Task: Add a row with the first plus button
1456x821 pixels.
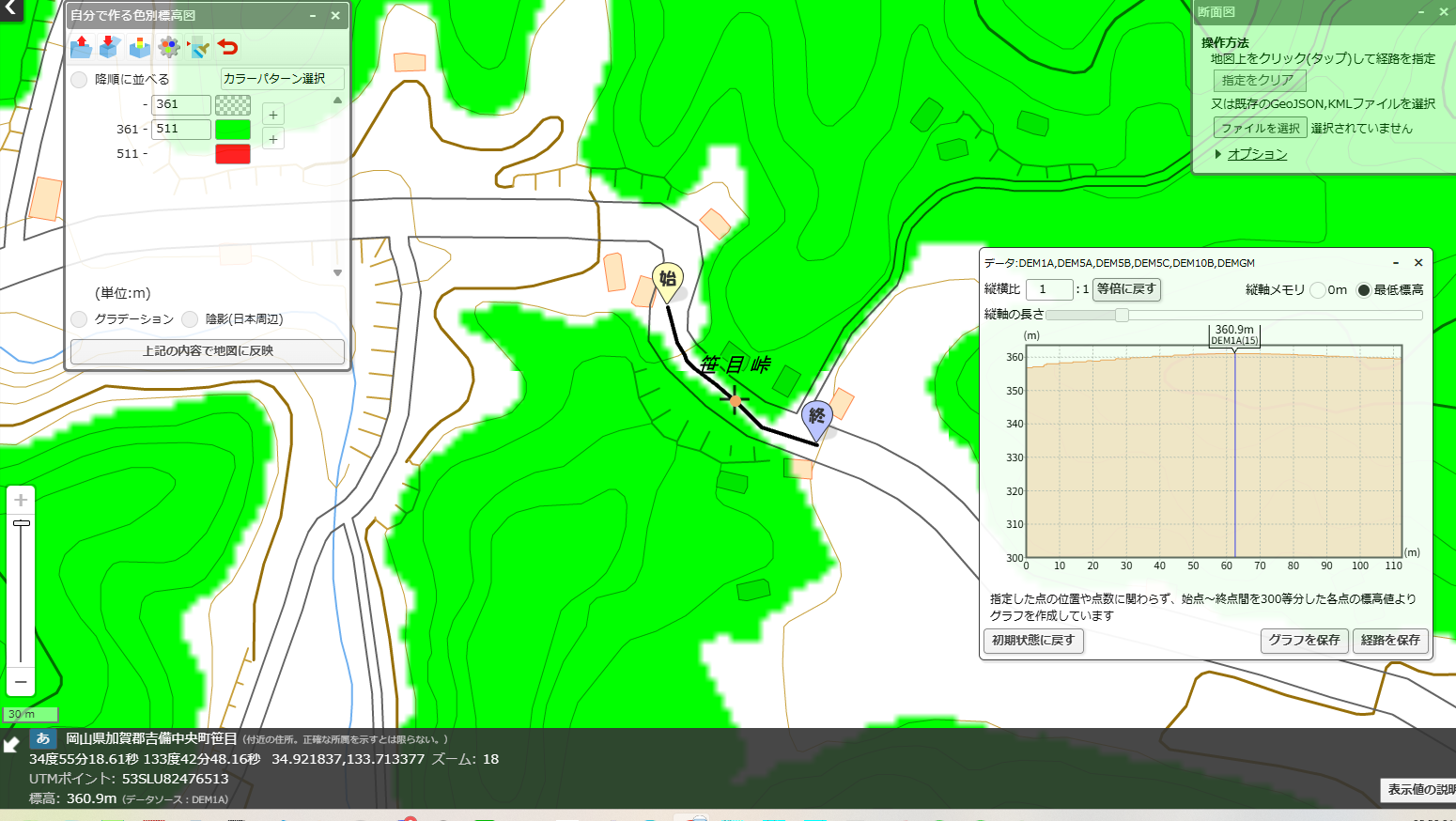Action: pyautogui.click(x=273, y=115)
